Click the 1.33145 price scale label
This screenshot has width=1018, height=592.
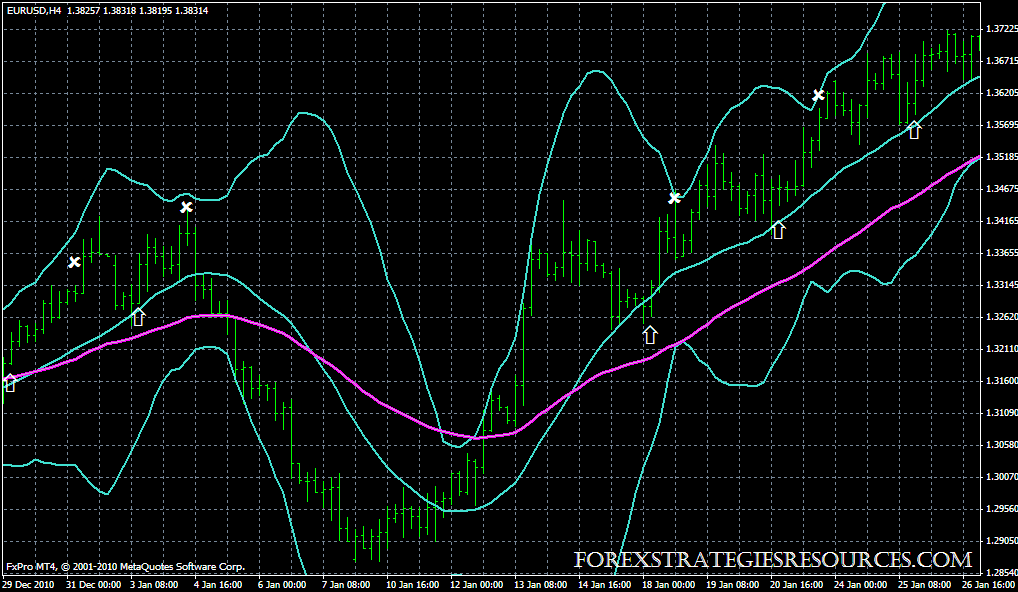tap(1000, 285)
